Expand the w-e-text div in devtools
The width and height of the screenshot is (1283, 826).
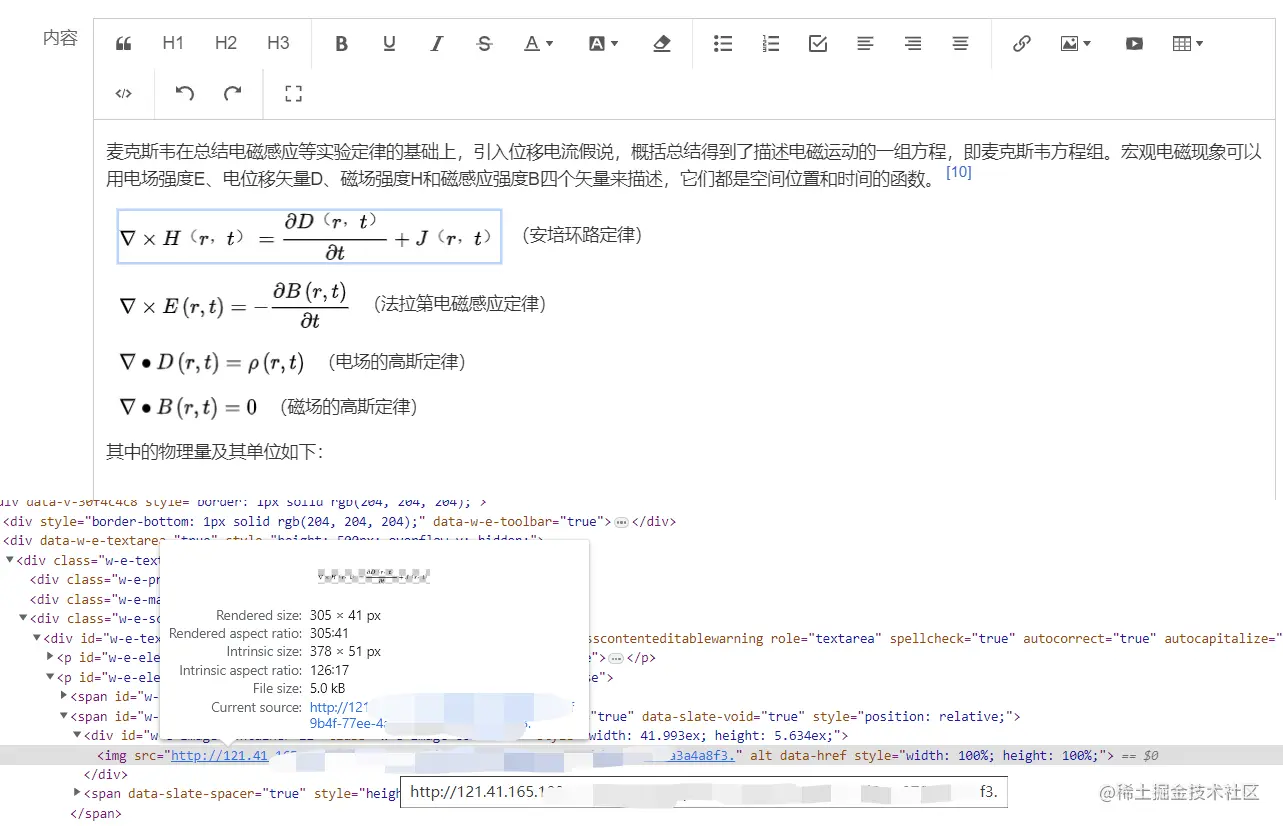9,560
